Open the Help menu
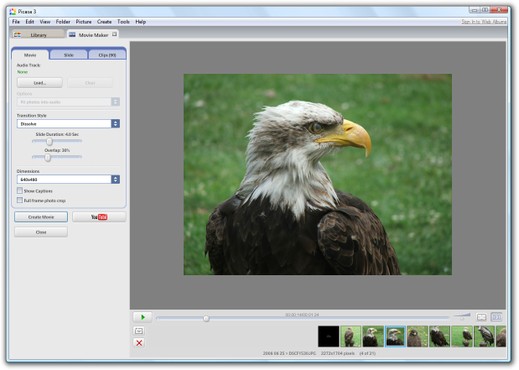Viewport: 519px width, 370px height. [140, 22]
